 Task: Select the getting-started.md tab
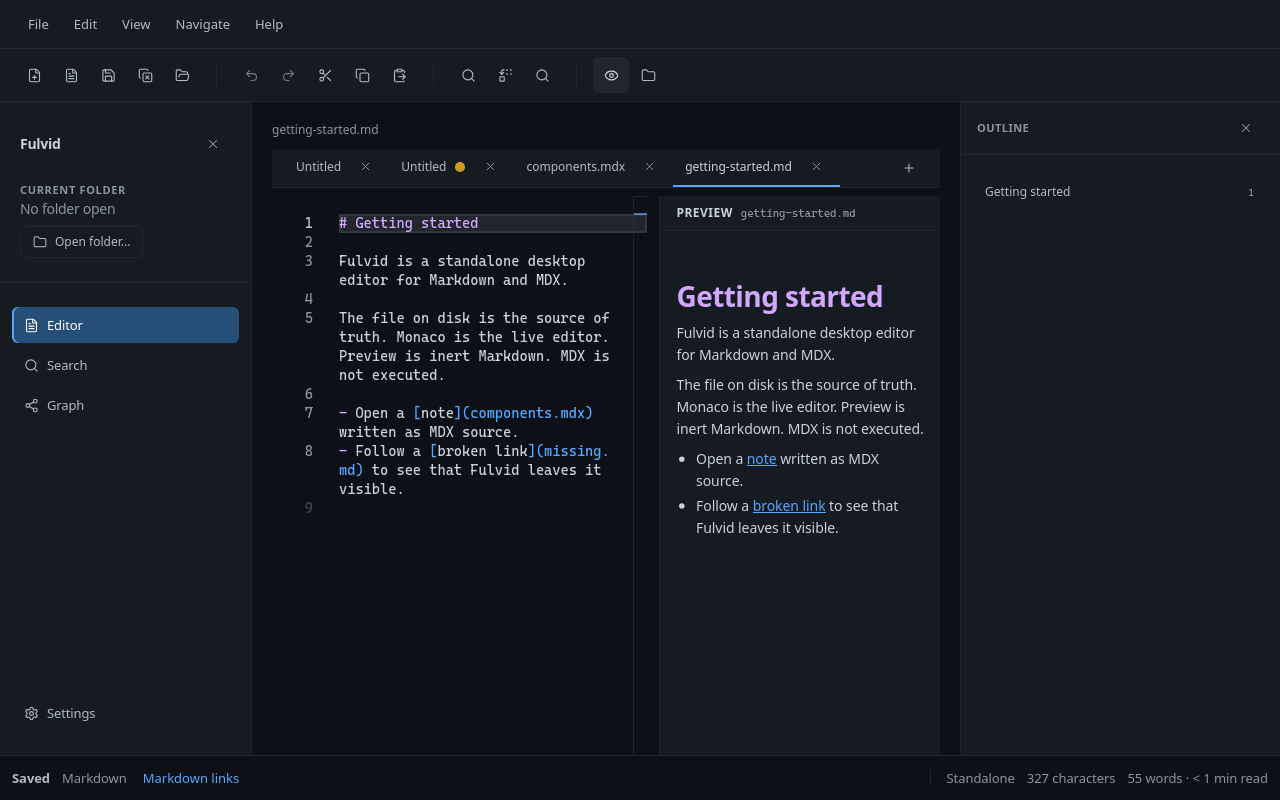click(738, 167)
